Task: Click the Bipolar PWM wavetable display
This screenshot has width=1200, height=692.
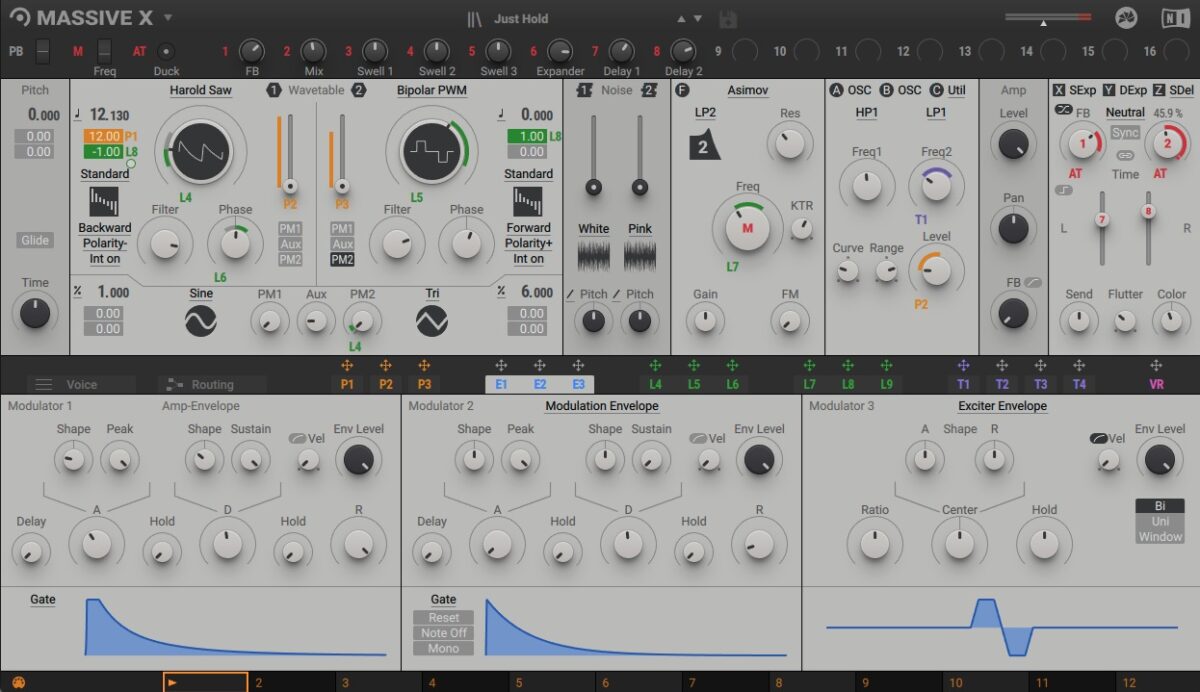Action: coord(432,151)
